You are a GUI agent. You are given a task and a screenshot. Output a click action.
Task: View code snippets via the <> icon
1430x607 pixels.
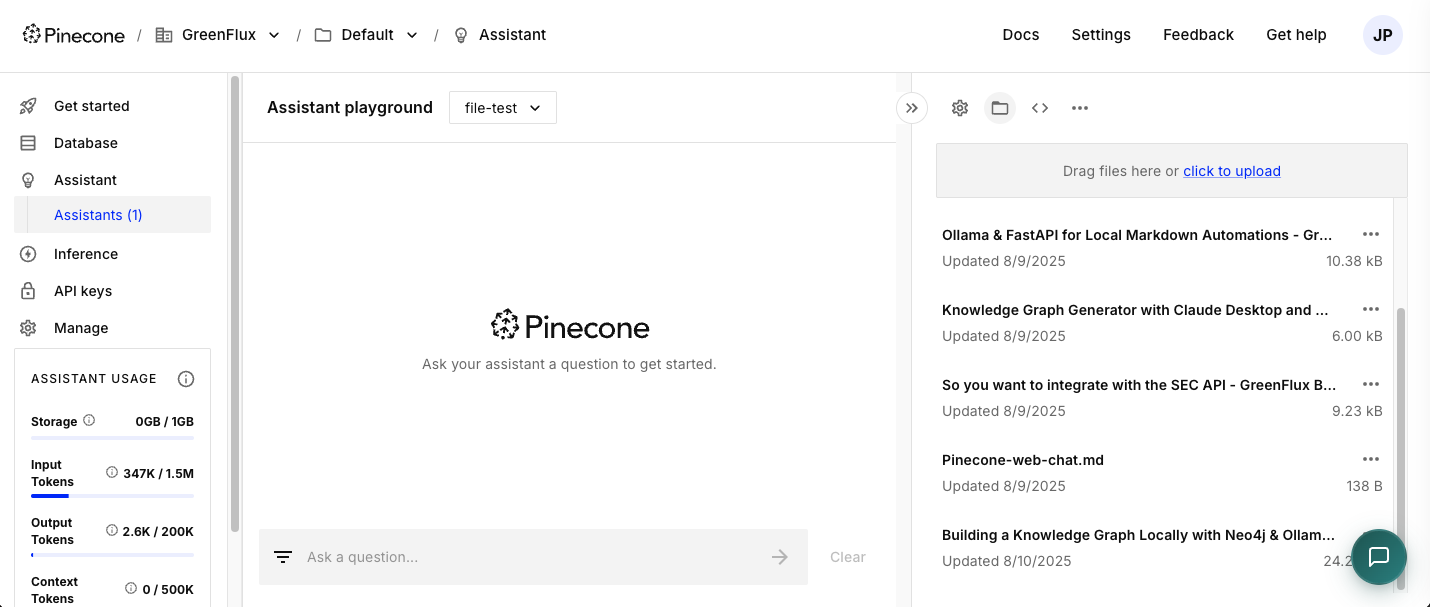[x=1039, y=107]
